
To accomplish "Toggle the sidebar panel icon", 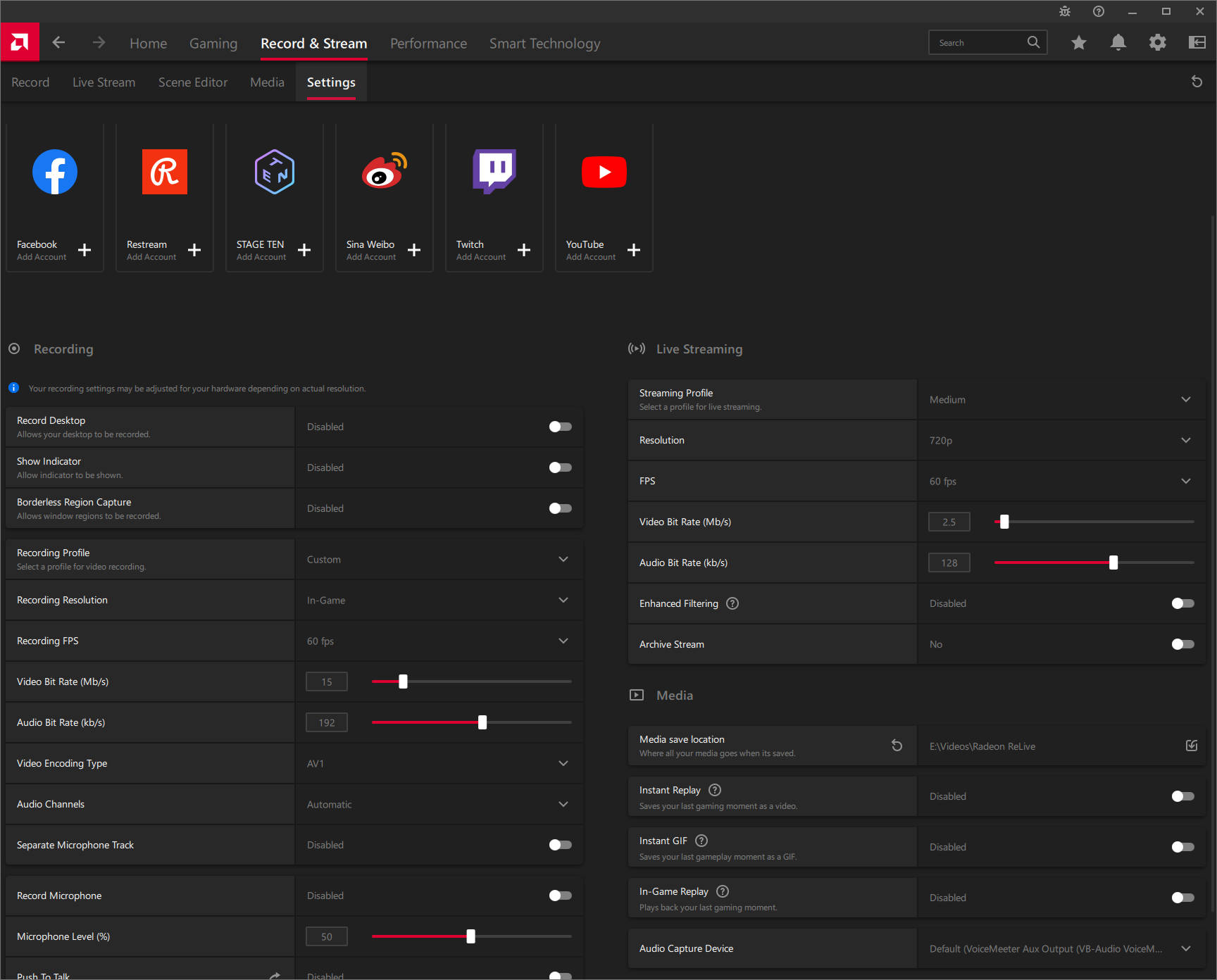I will (1197, 43).
